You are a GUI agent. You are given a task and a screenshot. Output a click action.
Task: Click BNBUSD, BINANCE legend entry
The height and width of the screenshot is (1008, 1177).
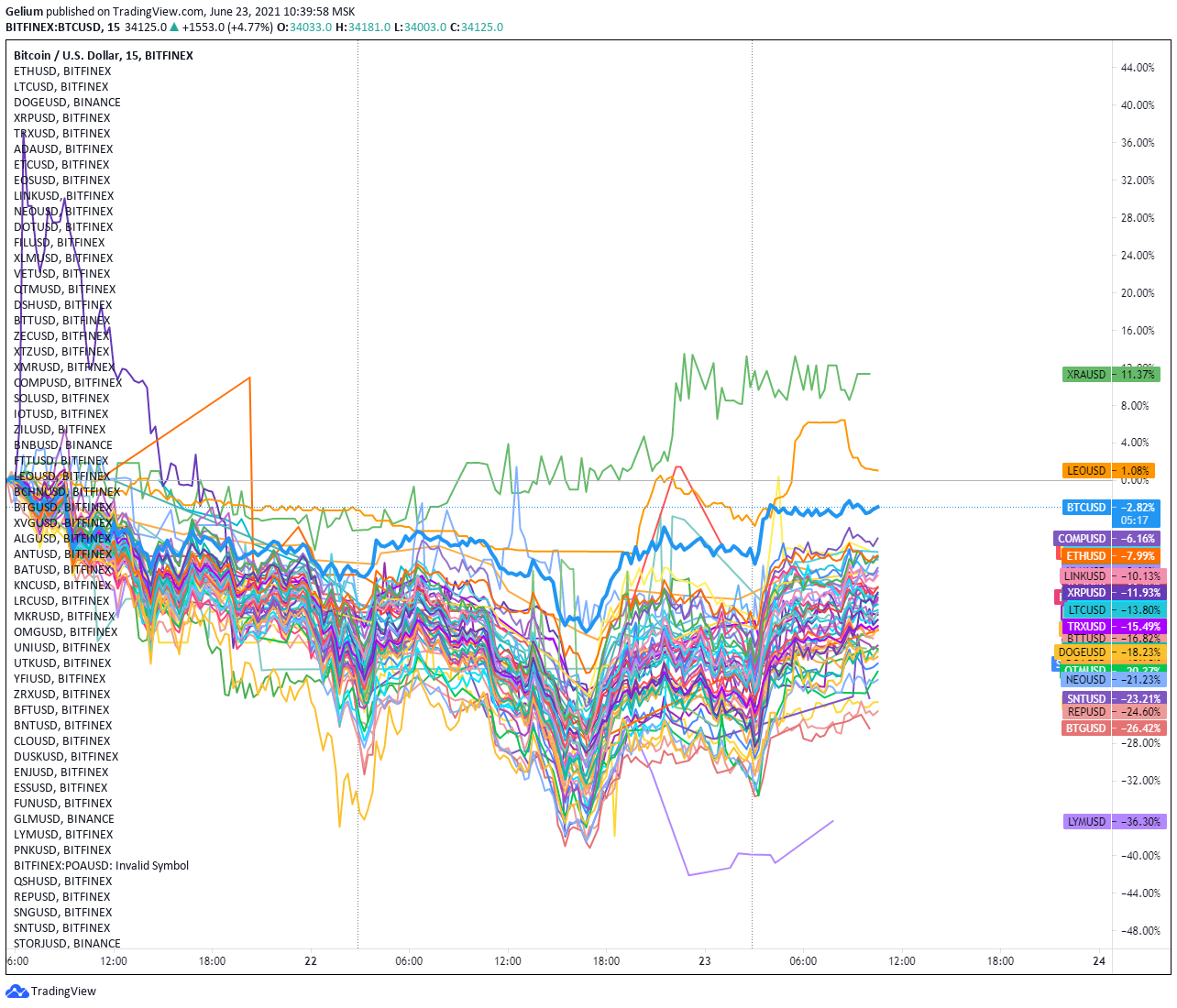[x=63, y=444]
